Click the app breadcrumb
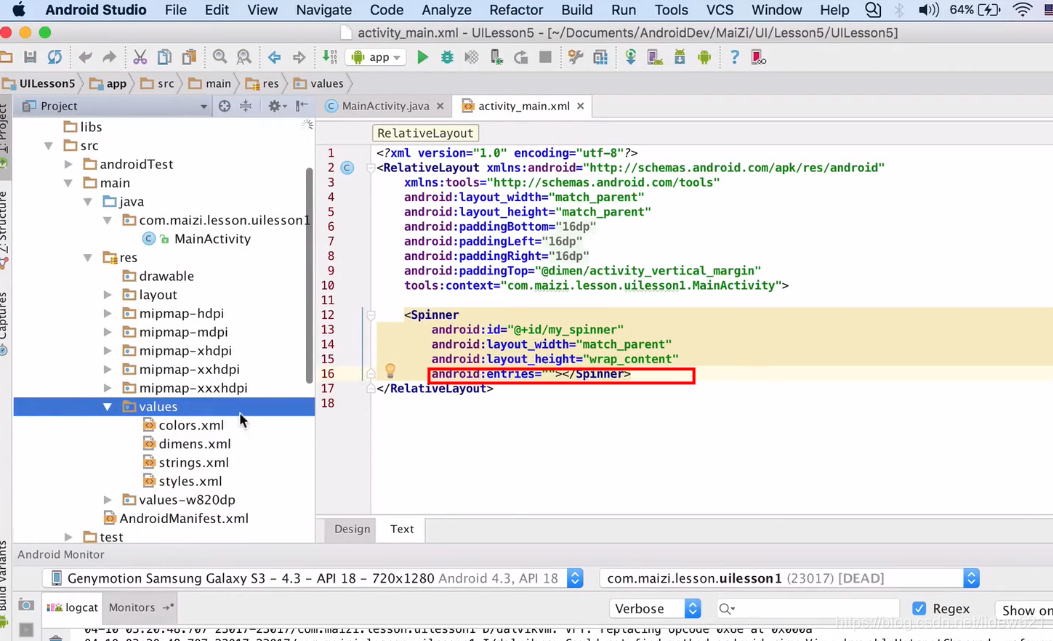 tap(108, 83)
